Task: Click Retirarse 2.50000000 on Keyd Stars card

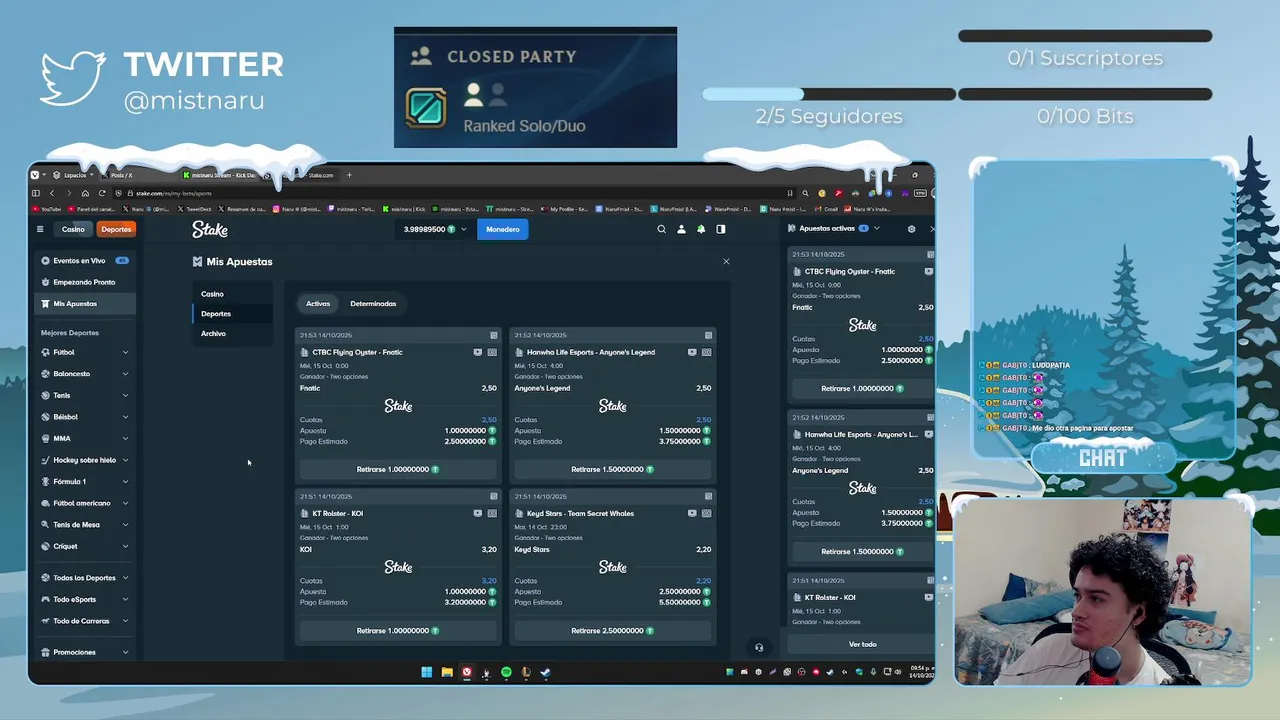Action: click(612, 630)
